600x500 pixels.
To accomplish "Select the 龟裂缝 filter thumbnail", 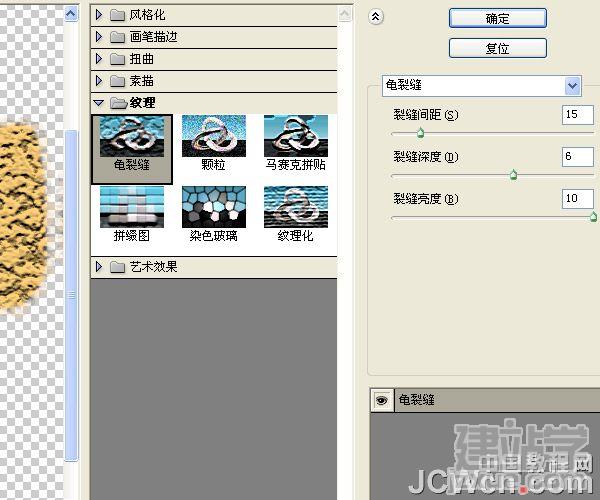I will (x=132, y=149).
